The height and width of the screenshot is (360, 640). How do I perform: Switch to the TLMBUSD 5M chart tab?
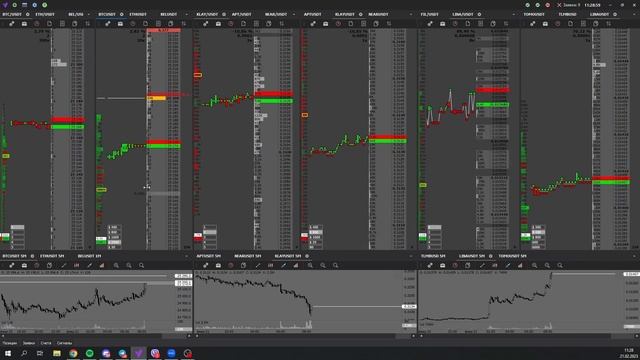point(433,256)
